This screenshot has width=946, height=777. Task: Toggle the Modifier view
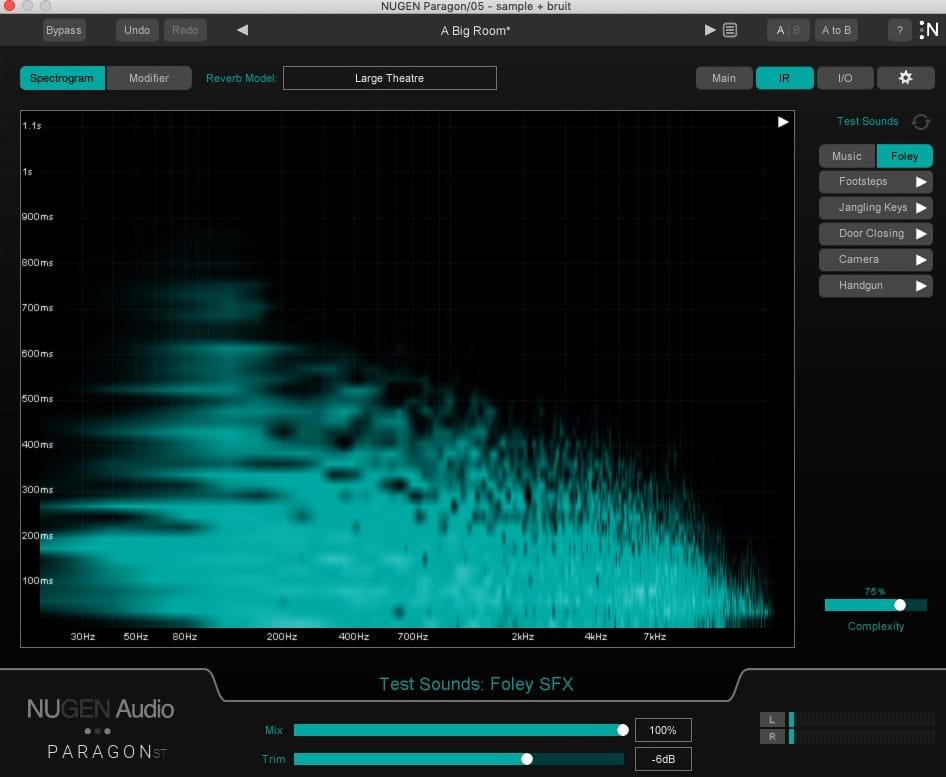[149, 77]
